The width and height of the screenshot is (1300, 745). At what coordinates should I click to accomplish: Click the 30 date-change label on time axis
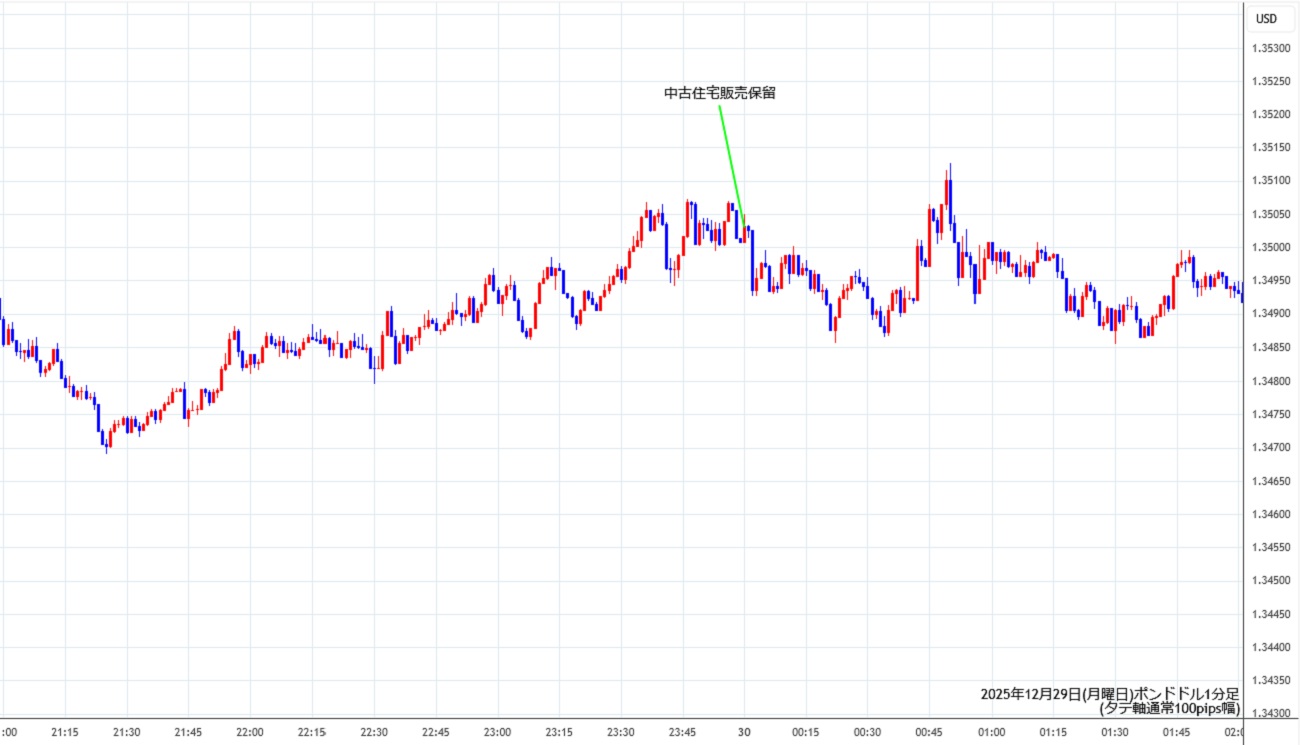[744, 732]
